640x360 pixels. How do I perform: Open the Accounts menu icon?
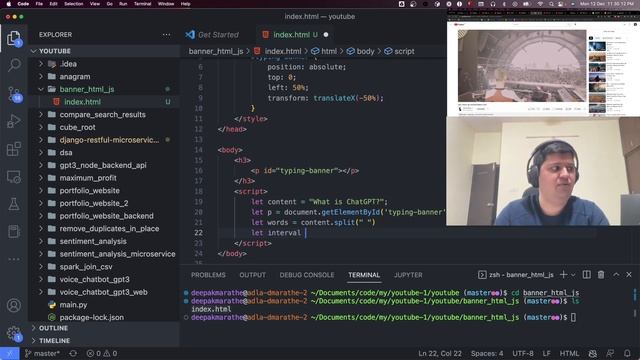point(14,305)
